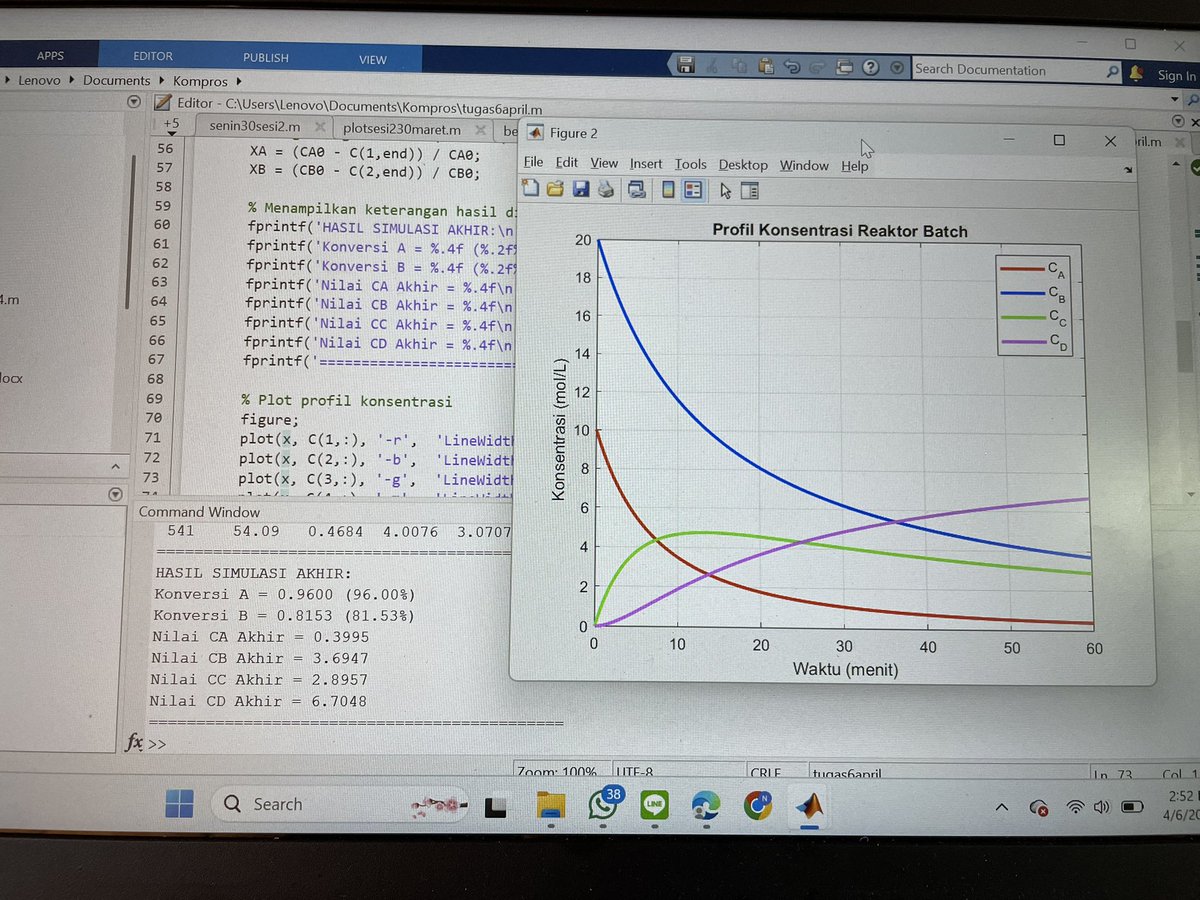The width and height of the screenshot is (1200, 900).
Task: Click the Edit Plot arrow tool in Figure 2
Action: (726, 190)
